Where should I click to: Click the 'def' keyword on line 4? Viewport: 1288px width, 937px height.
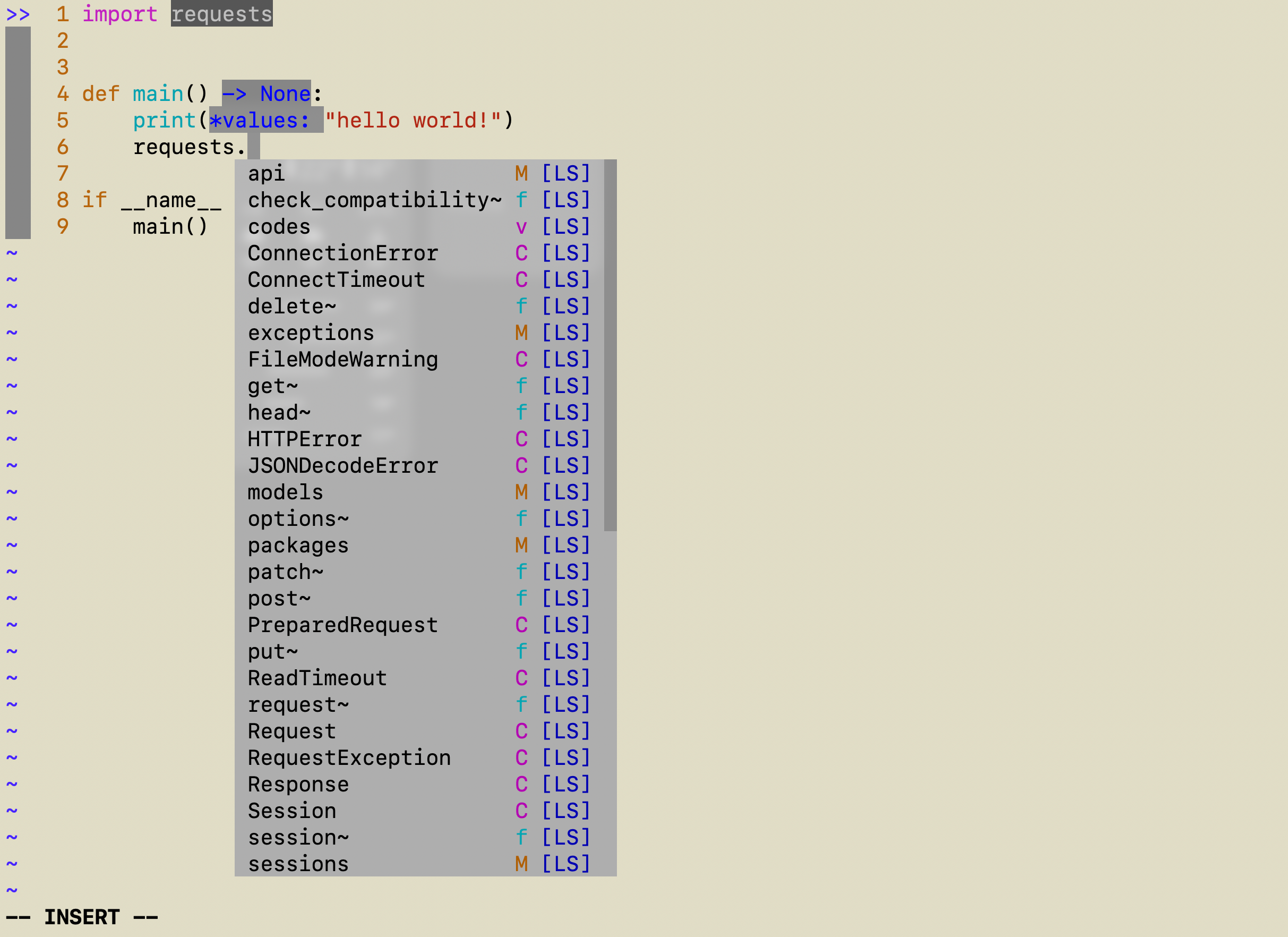pyautogui.click(x=101, y=94)
